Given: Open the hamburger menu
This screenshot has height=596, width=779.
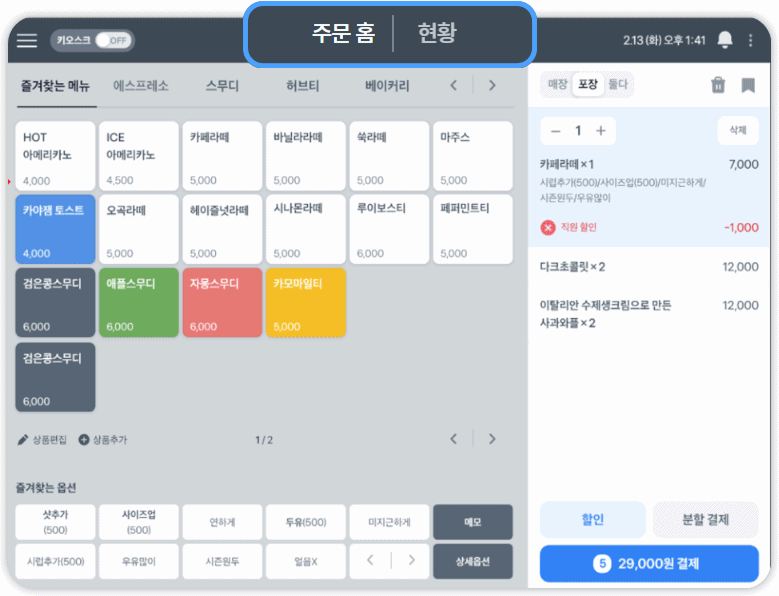Looking at the screenshot, I should pos(27,40).
